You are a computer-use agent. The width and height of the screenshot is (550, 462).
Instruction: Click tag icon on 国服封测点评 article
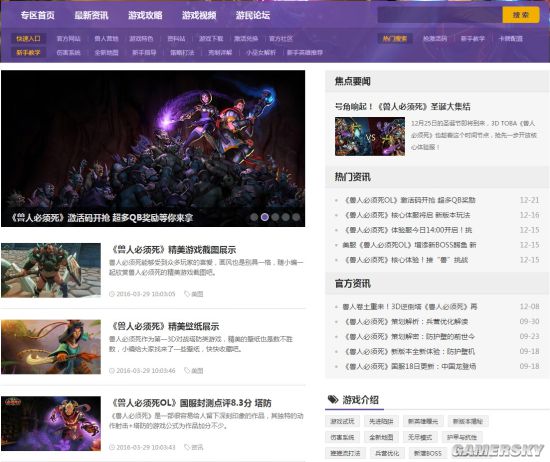(187, 447)
